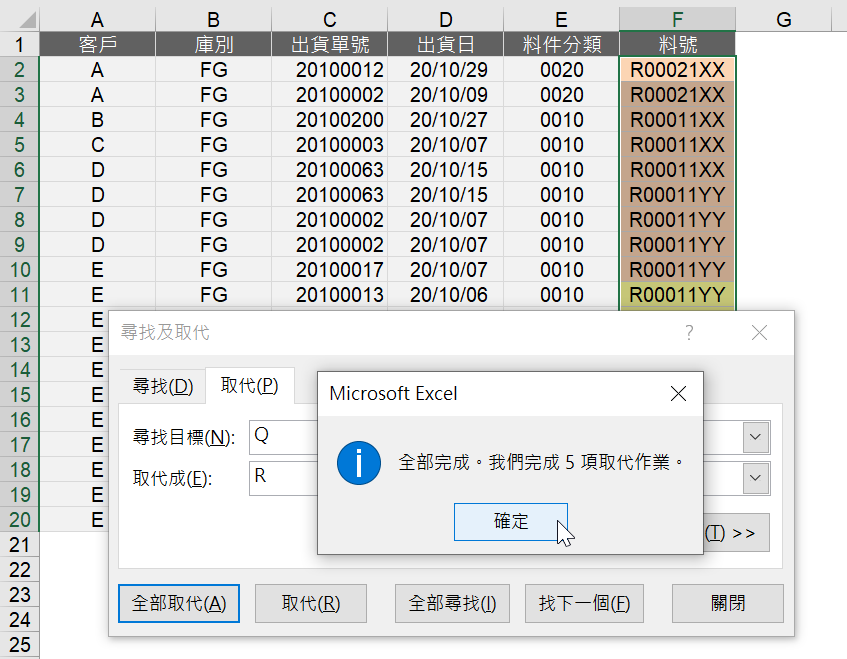Close the Microsoft Excel message box
This screenshot has height=659, width=847.
678,393
